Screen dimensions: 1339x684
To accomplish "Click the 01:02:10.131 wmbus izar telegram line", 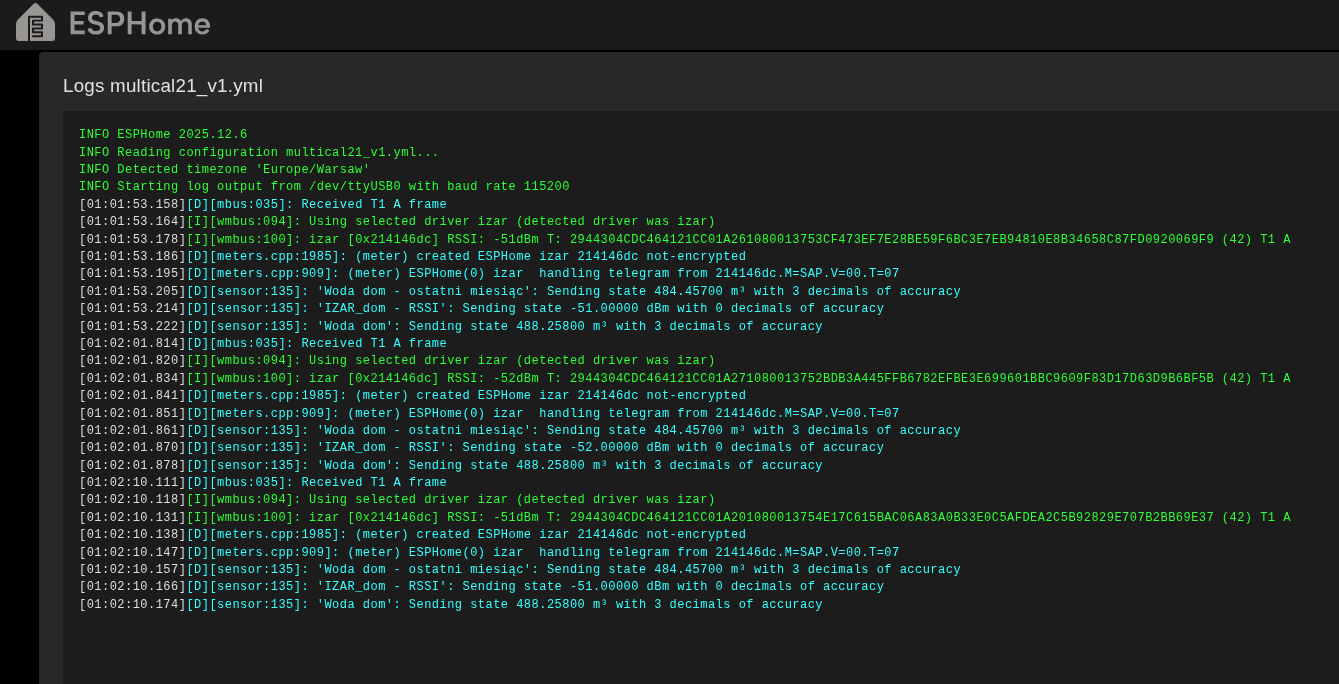I will (x=684, y=518).
